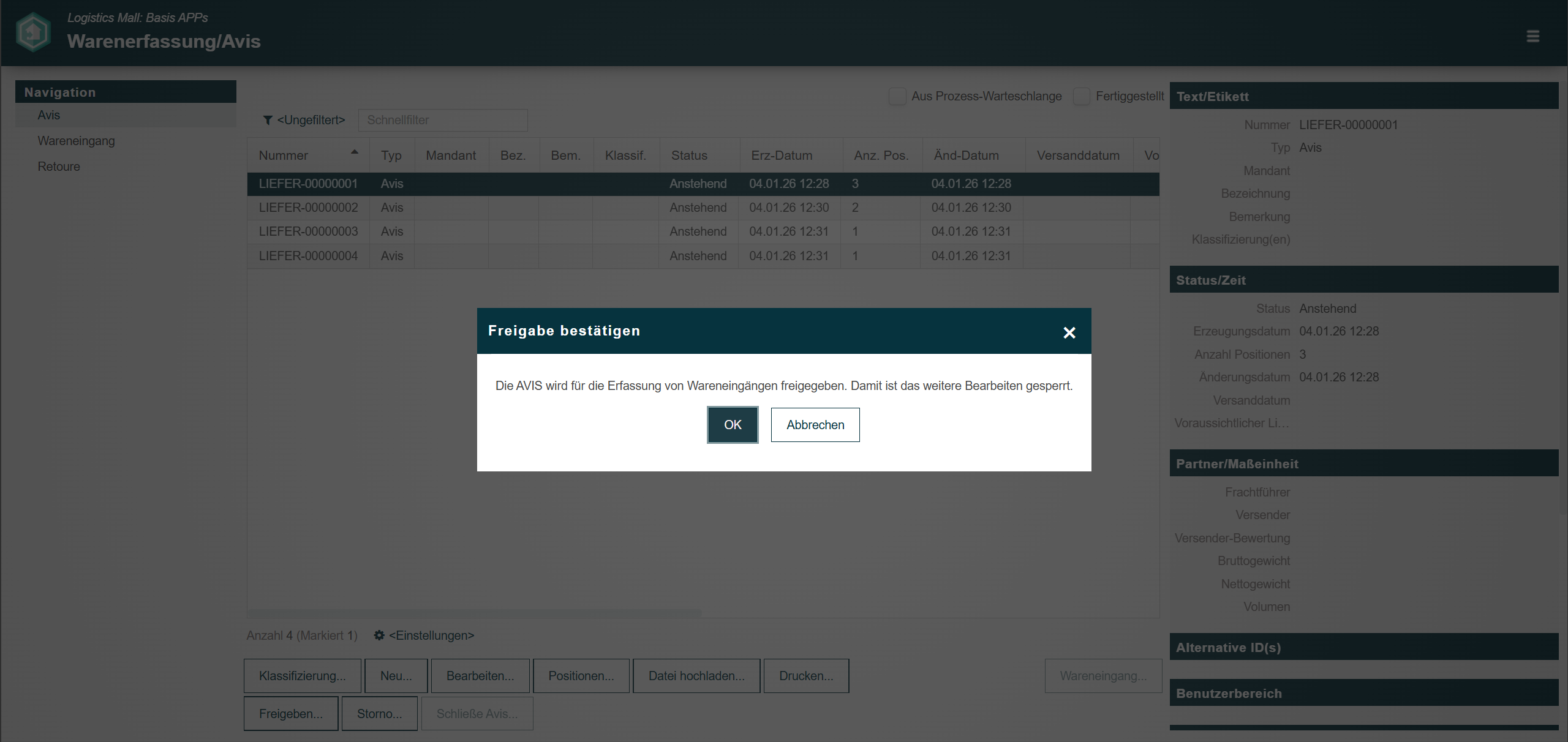1568x742 pixels.
Task: Click the Nummer column sort arrow
Action: pos(354,152)
